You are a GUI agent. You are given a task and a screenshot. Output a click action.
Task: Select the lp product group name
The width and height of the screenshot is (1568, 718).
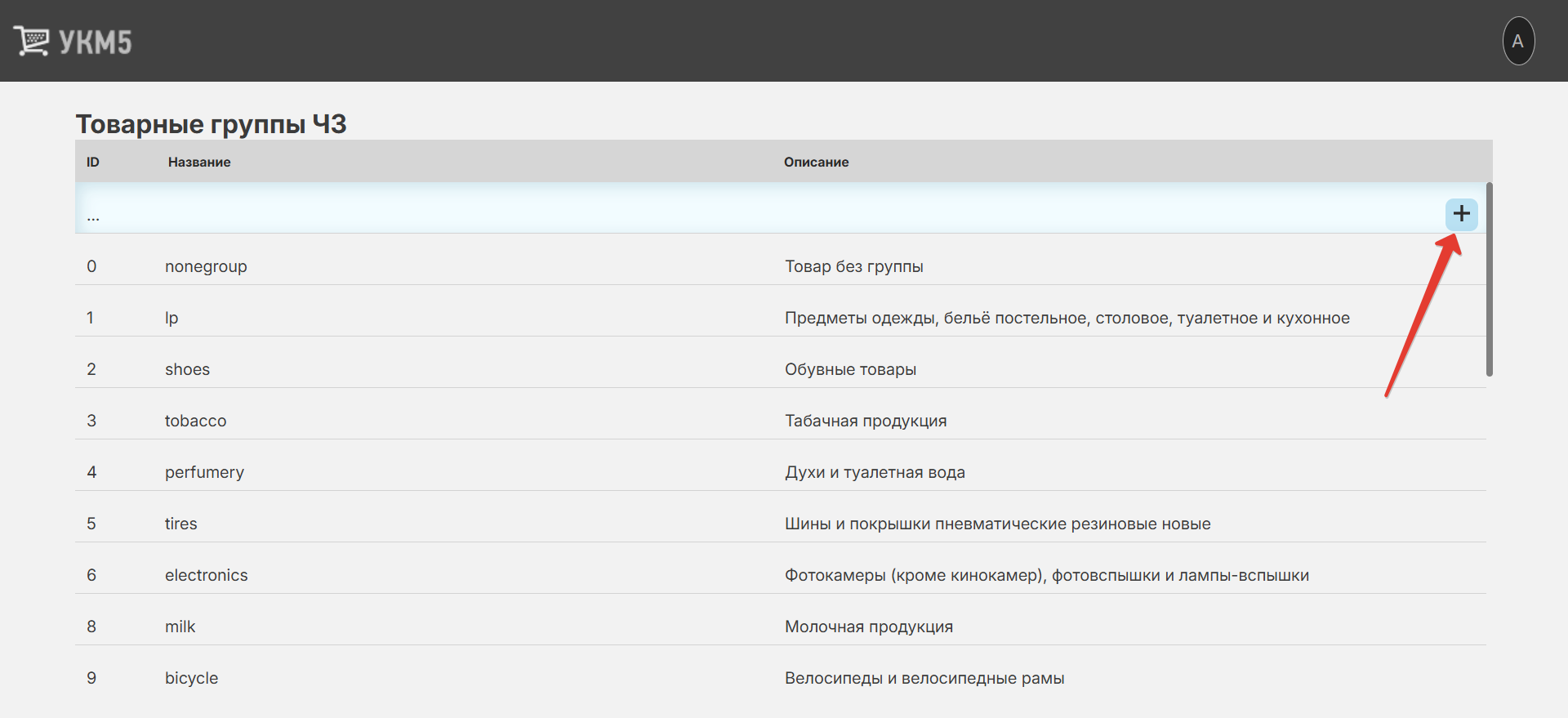coord(171,318)
